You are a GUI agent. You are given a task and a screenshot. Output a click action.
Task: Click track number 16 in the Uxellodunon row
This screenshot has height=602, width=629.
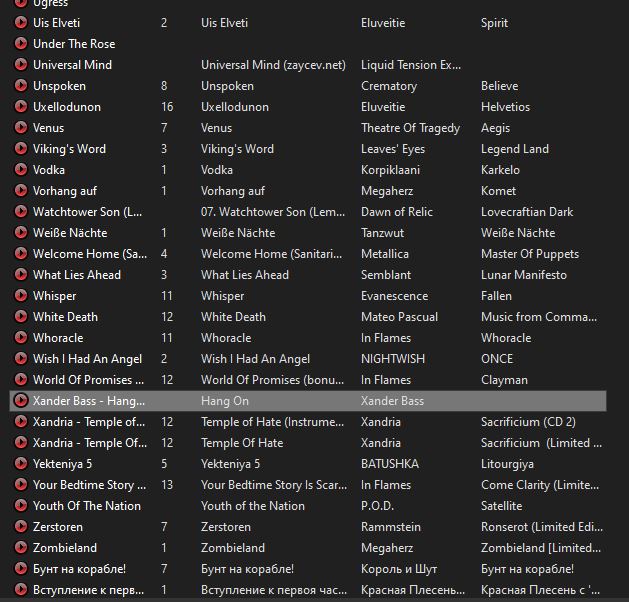[167, 107]
